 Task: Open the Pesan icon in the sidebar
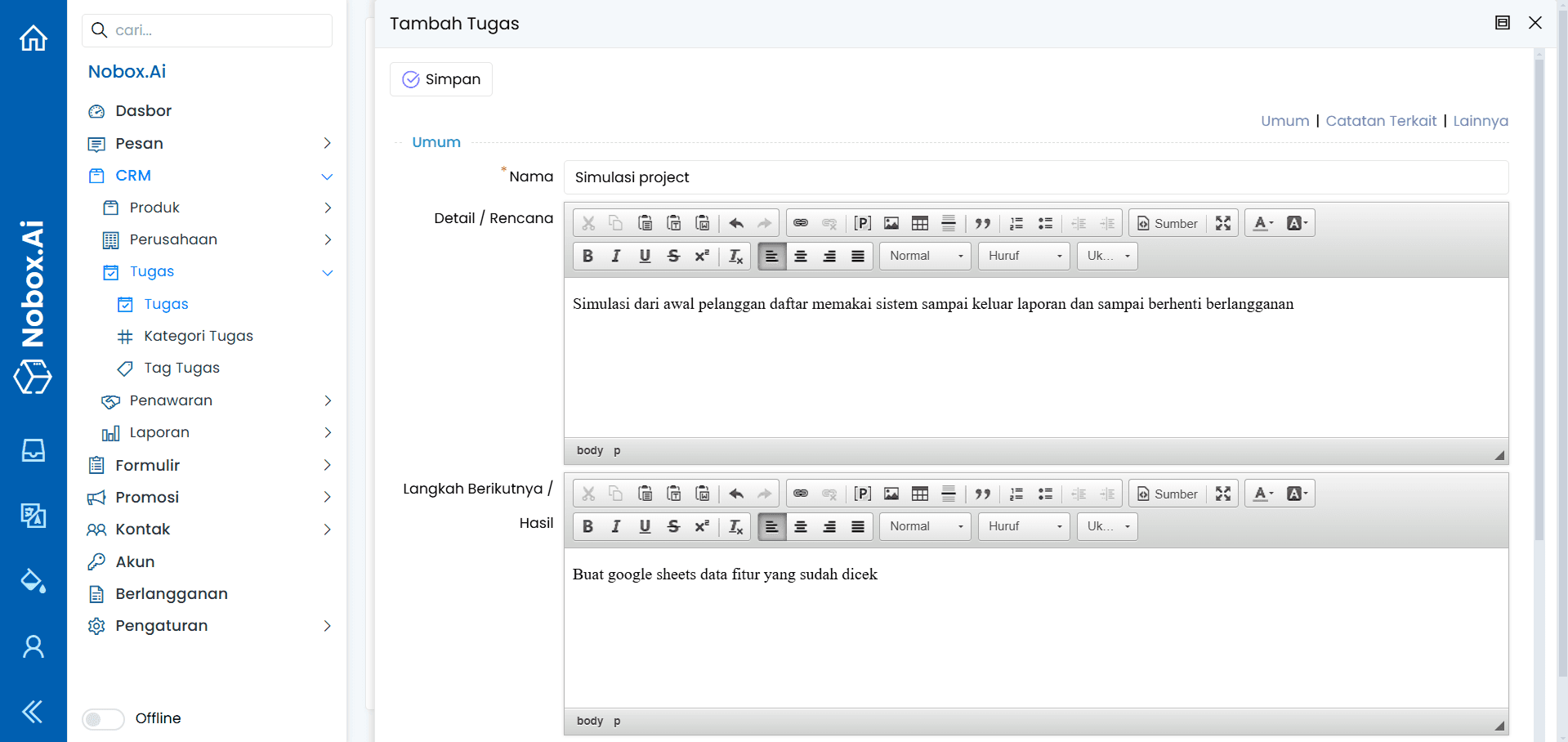(96, 143)
